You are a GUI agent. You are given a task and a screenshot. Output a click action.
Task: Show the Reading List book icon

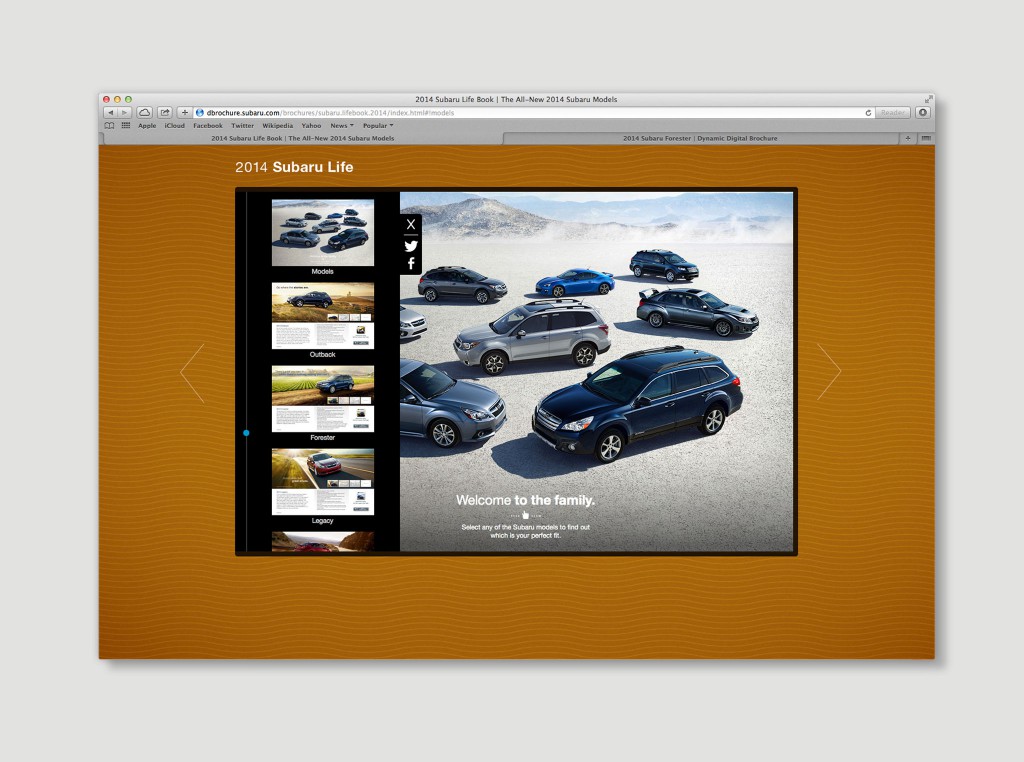(109, 126)
